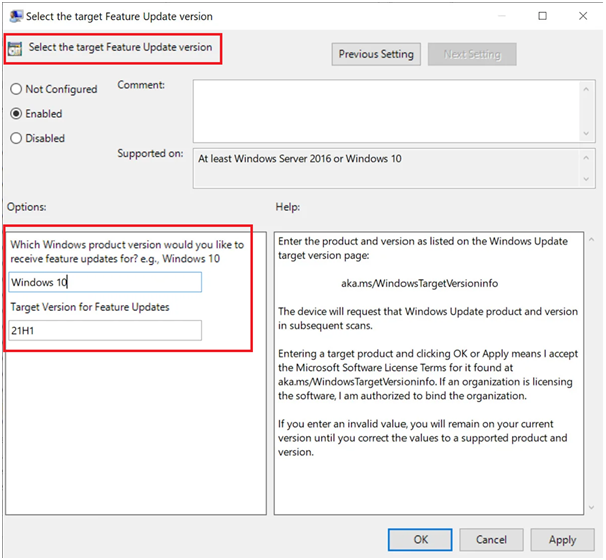This screenshot has height=560, width=606.
Task: Click the Supported on scroll down arrow
Action: click(x=586, y=179)
